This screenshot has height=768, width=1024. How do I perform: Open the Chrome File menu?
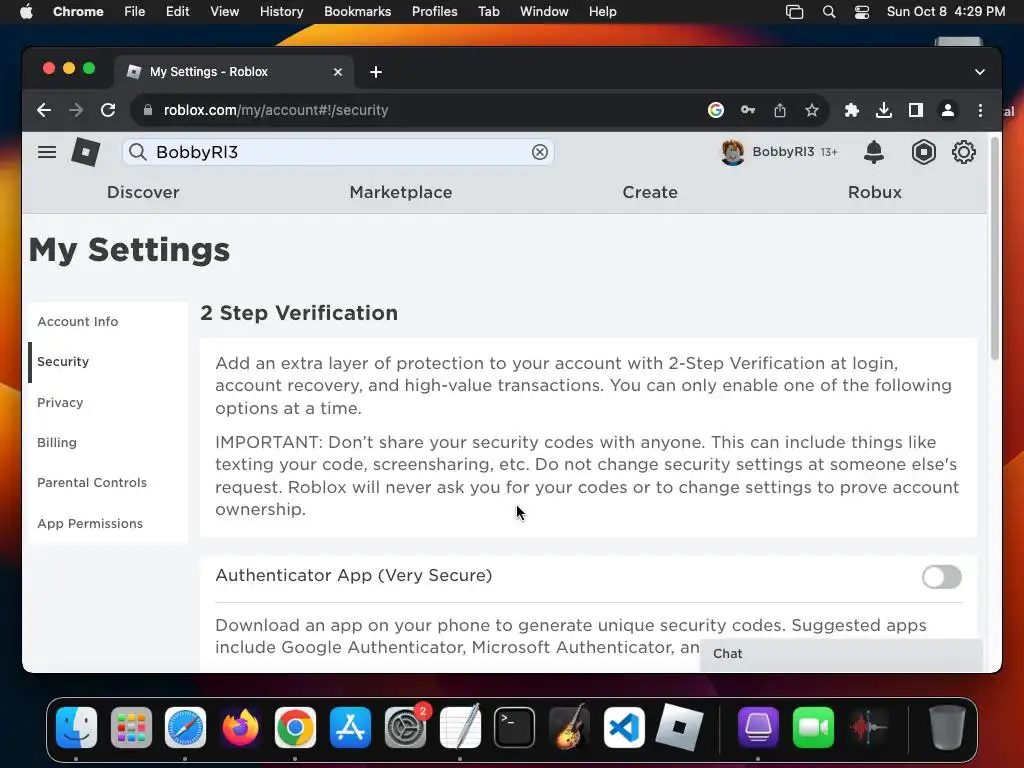135,12
